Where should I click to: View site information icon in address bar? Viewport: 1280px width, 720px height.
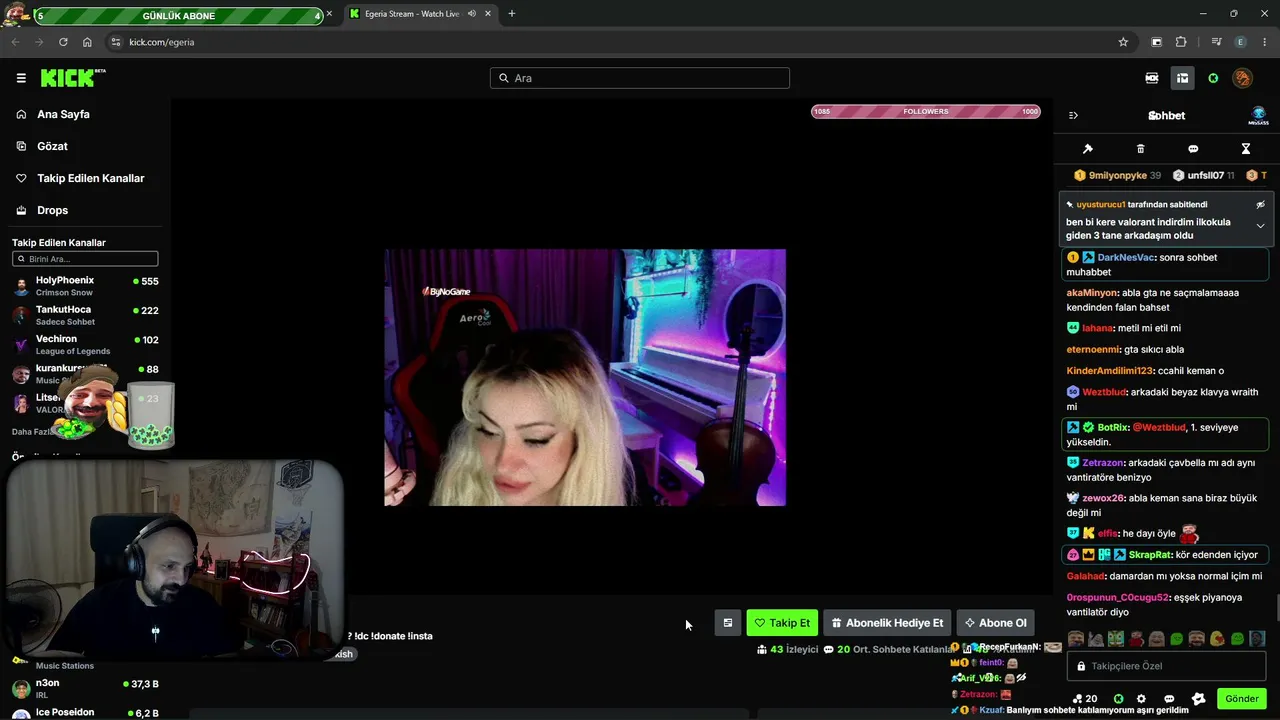click(x=116, y=42)
